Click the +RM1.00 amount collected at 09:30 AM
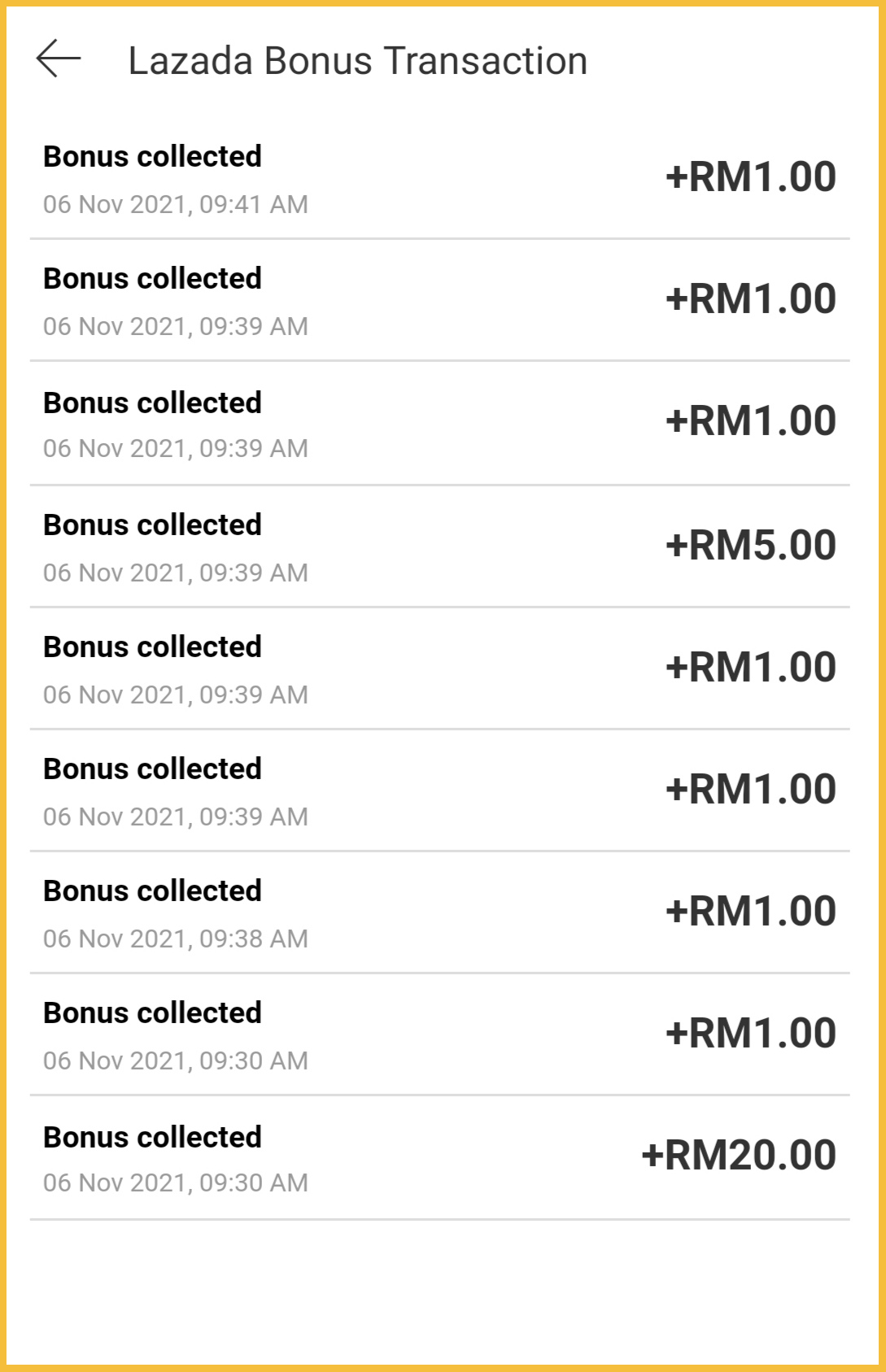This screenshot has height=1372, width=886. [750, 1033]
